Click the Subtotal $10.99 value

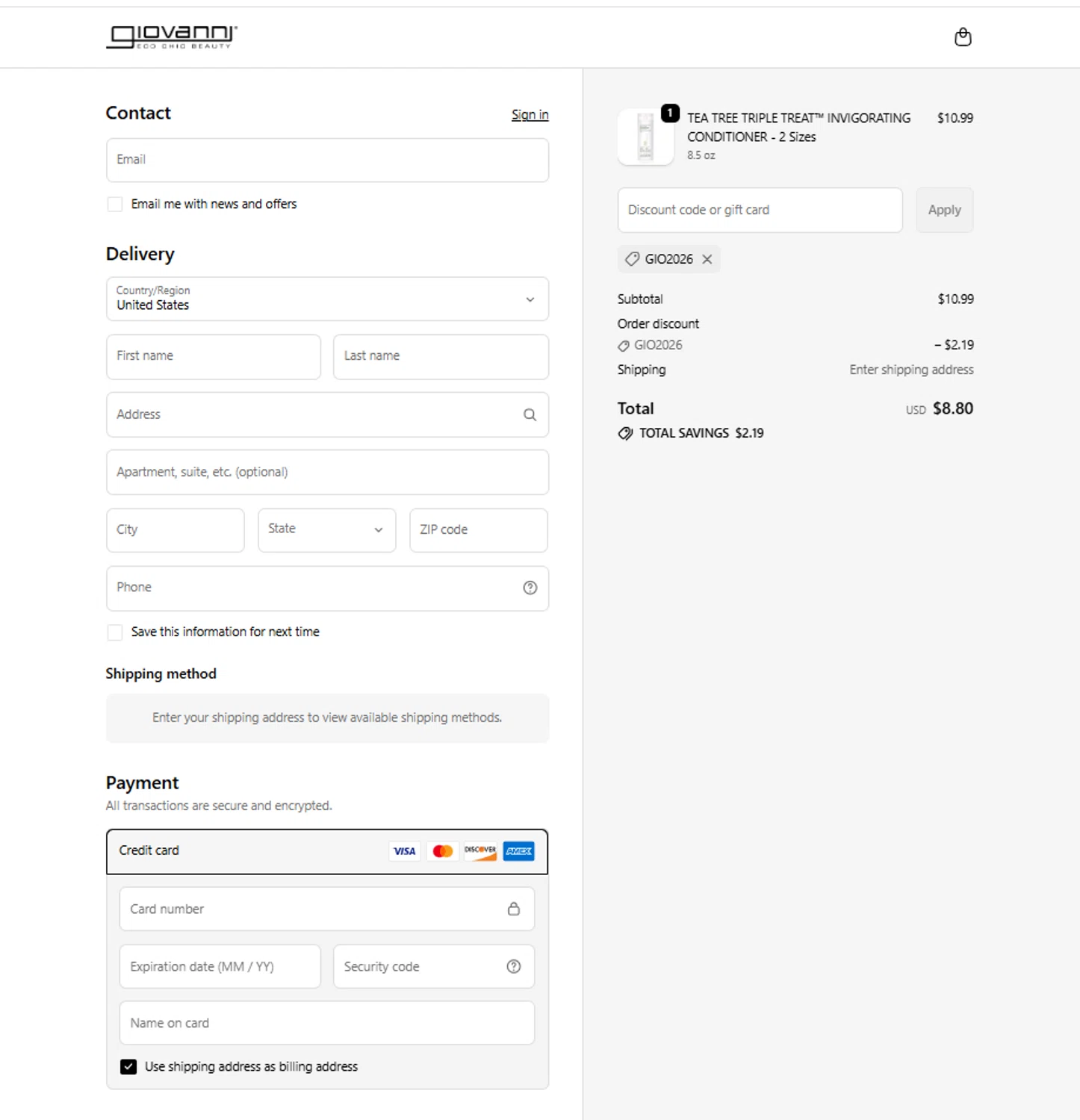(x=956, y=299)
